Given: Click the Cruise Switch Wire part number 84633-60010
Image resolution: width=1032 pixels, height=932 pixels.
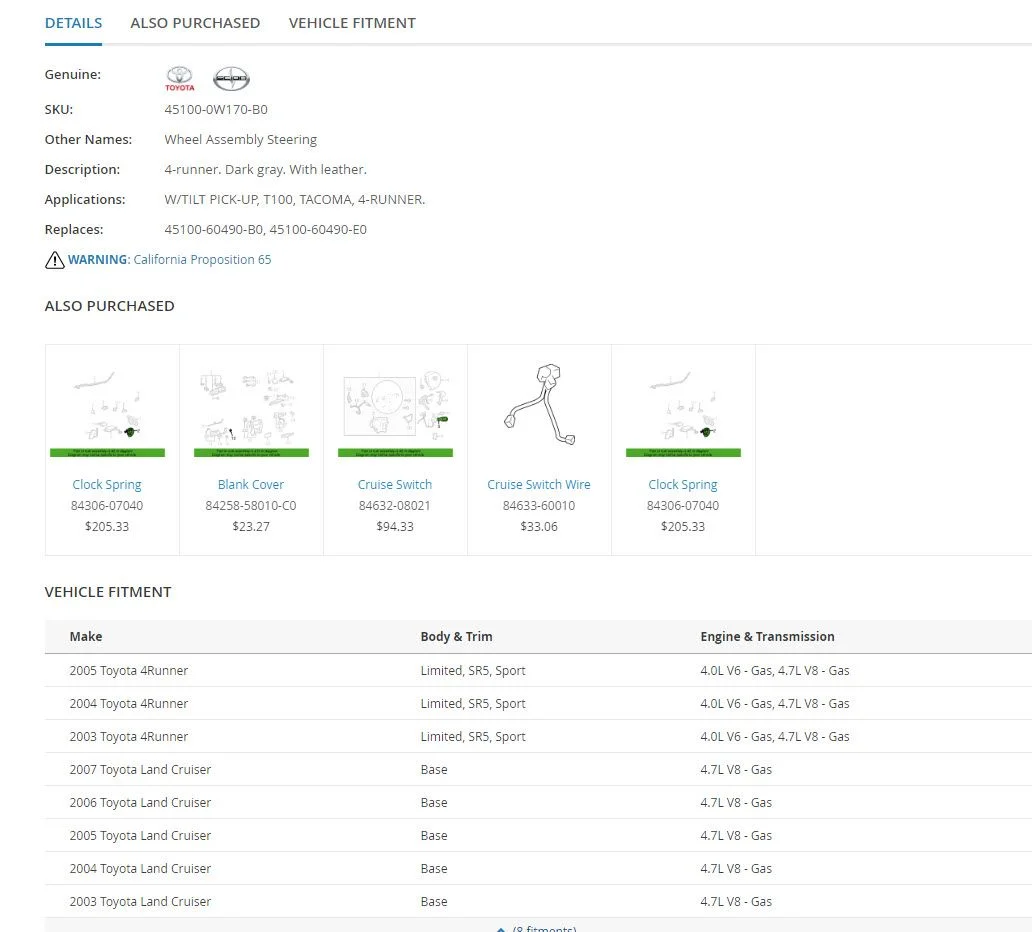Looking at the screenshot, I should click(x=539, y=505).
